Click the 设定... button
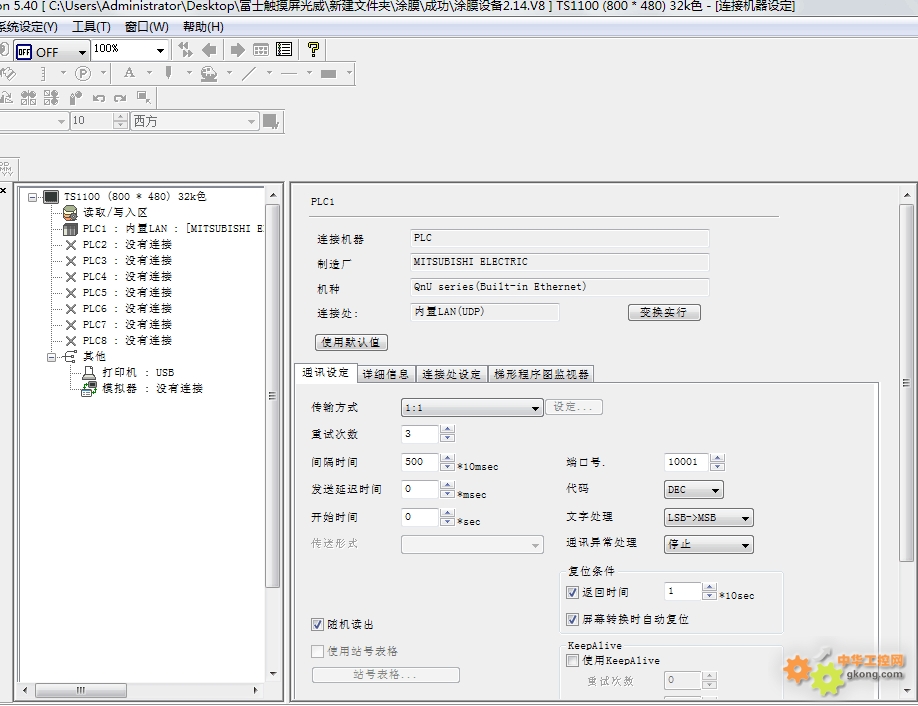The height and width of the screenshot is (706, 918). pyautogui.click(x=574, y=407)
